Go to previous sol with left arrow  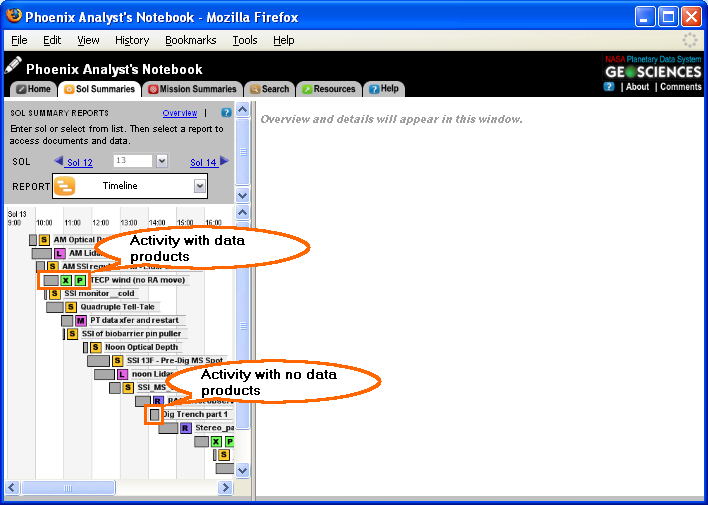coord(59,162)
